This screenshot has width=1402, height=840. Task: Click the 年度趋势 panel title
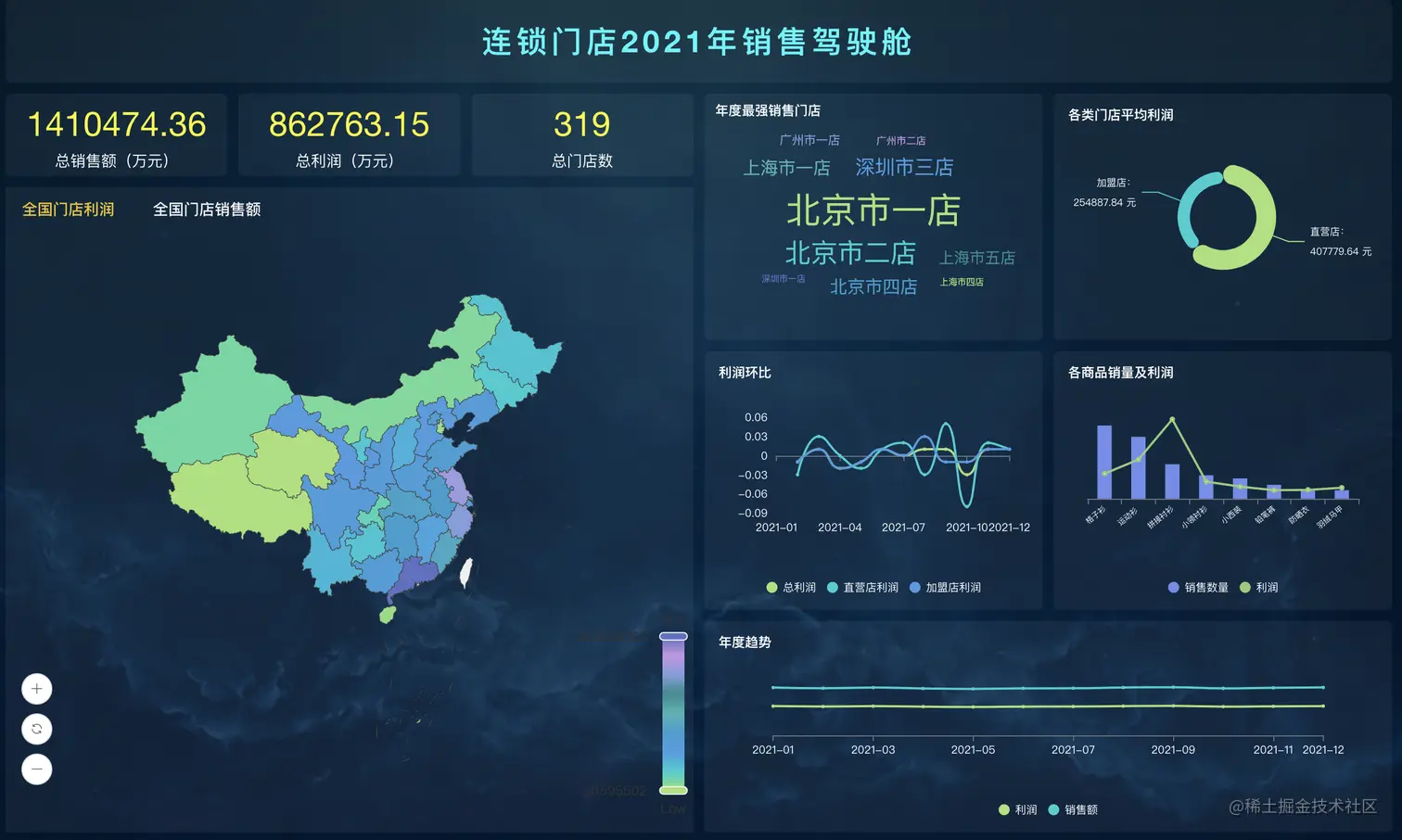745,642
